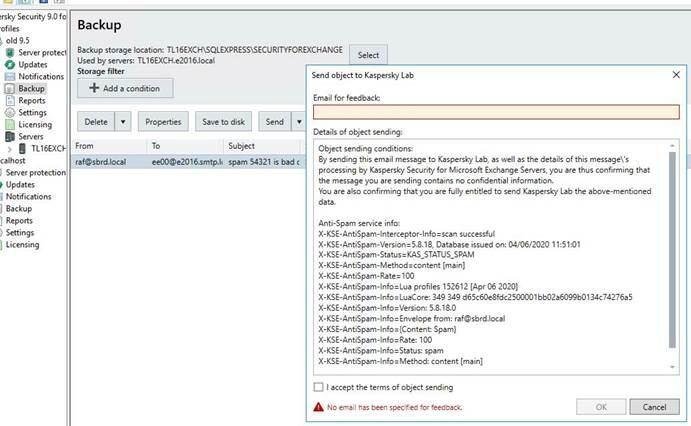
Task: Select Licensing under old 9.5
Action: (x=35, y=125)
